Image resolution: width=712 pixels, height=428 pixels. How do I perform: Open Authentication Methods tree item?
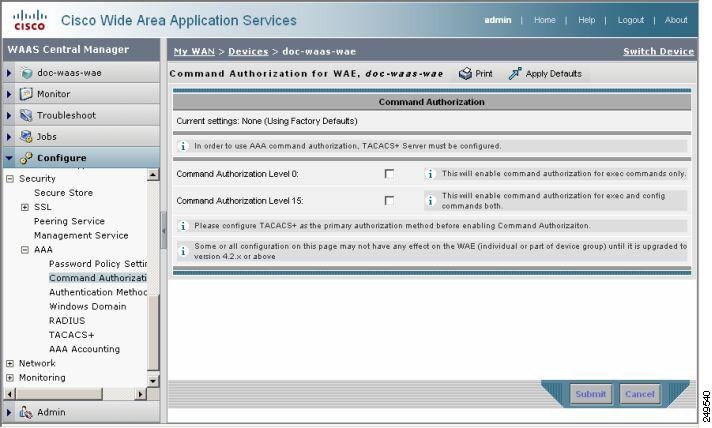coord(98,292)
